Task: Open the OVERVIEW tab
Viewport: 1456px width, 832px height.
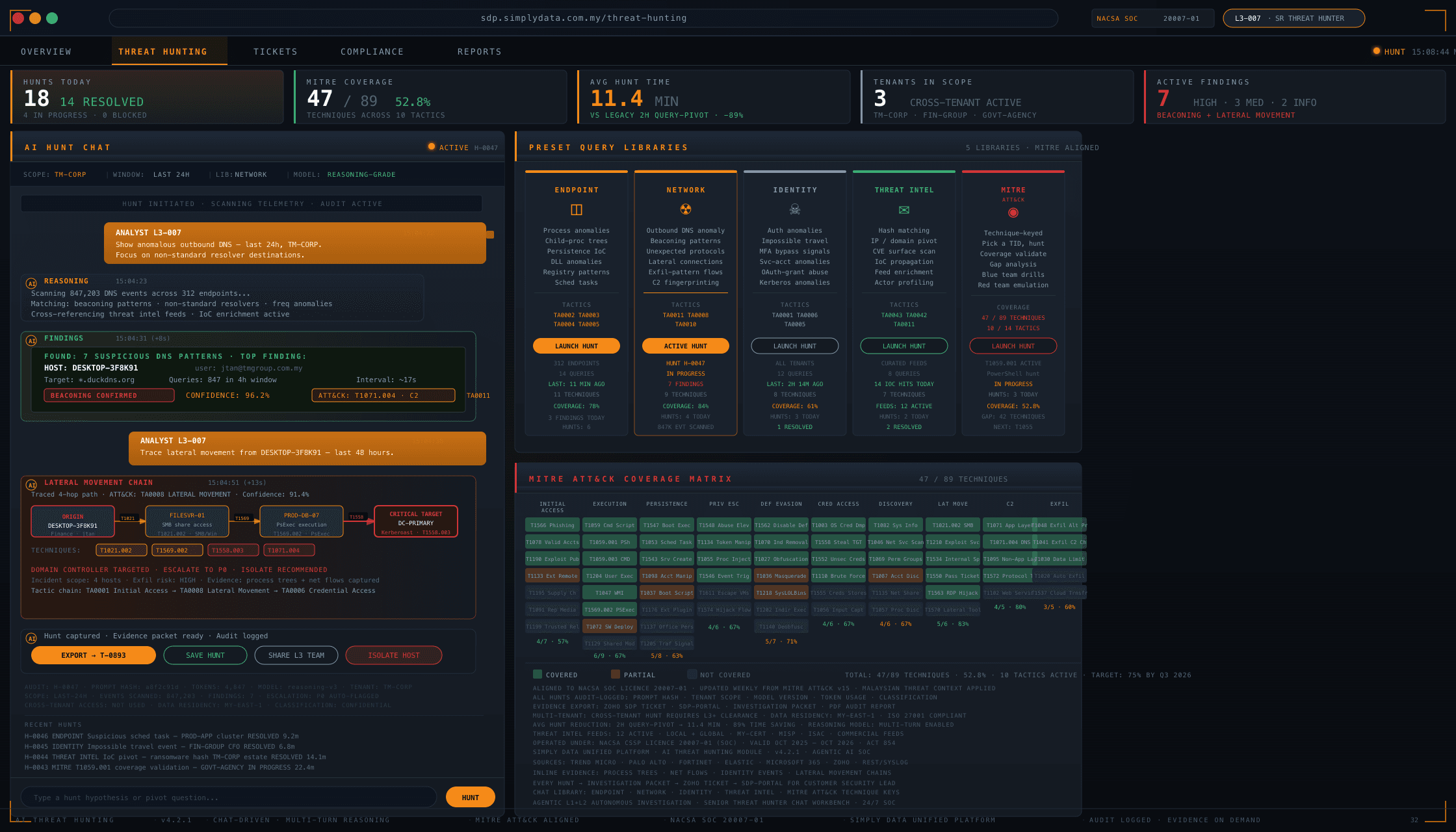Action: tap(46, 51)
